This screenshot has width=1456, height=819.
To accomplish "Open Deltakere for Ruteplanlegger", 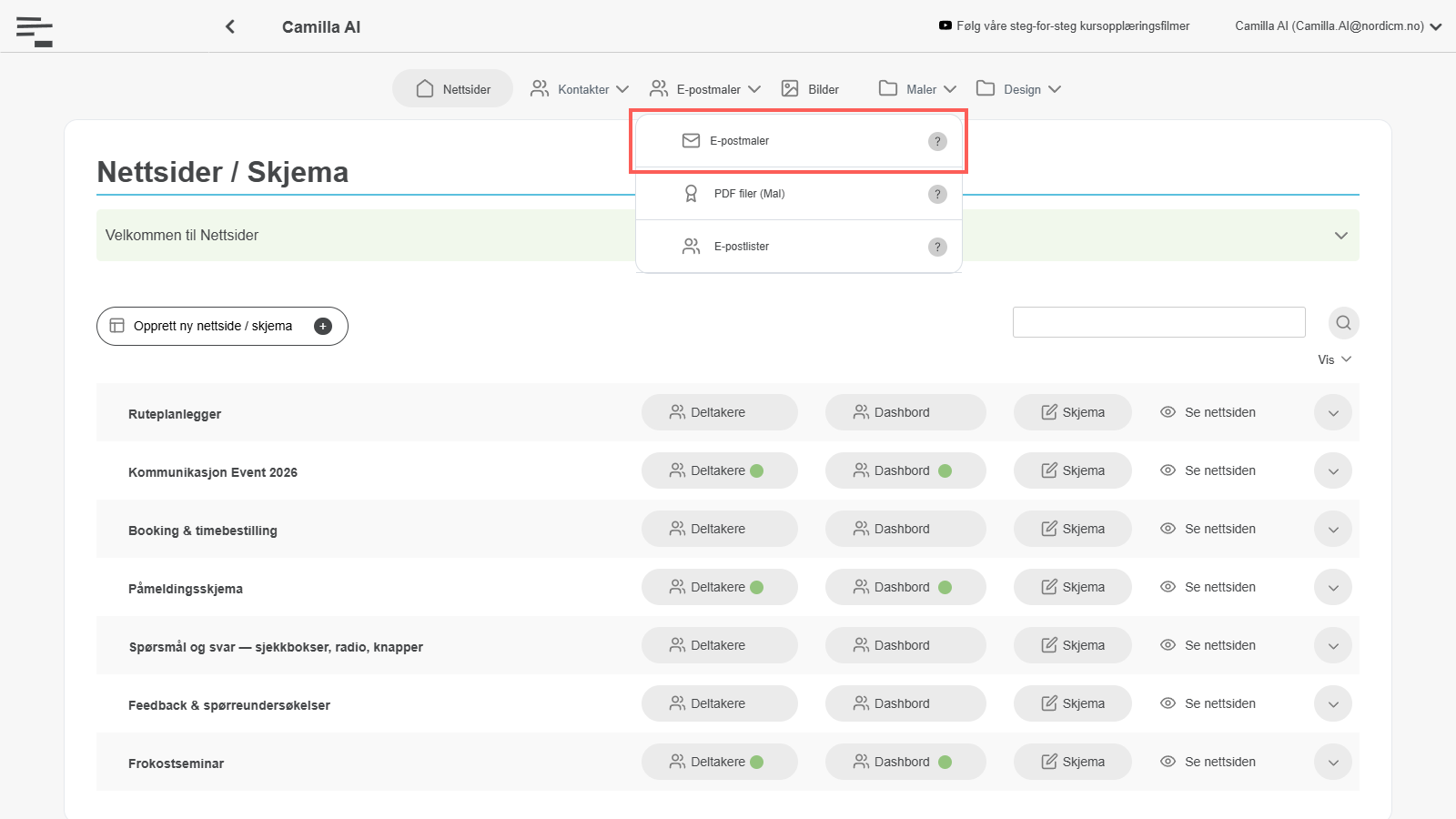I will point(719,412).
